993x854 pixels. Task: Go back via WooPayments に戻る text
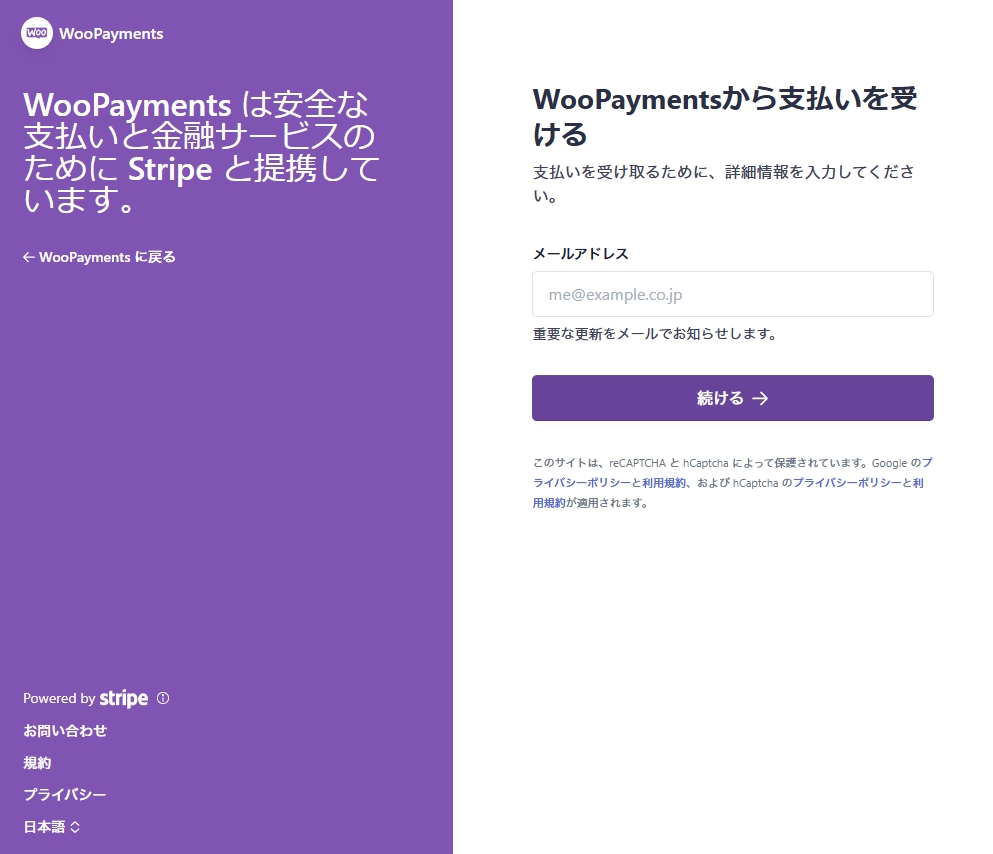pos(107,257)
